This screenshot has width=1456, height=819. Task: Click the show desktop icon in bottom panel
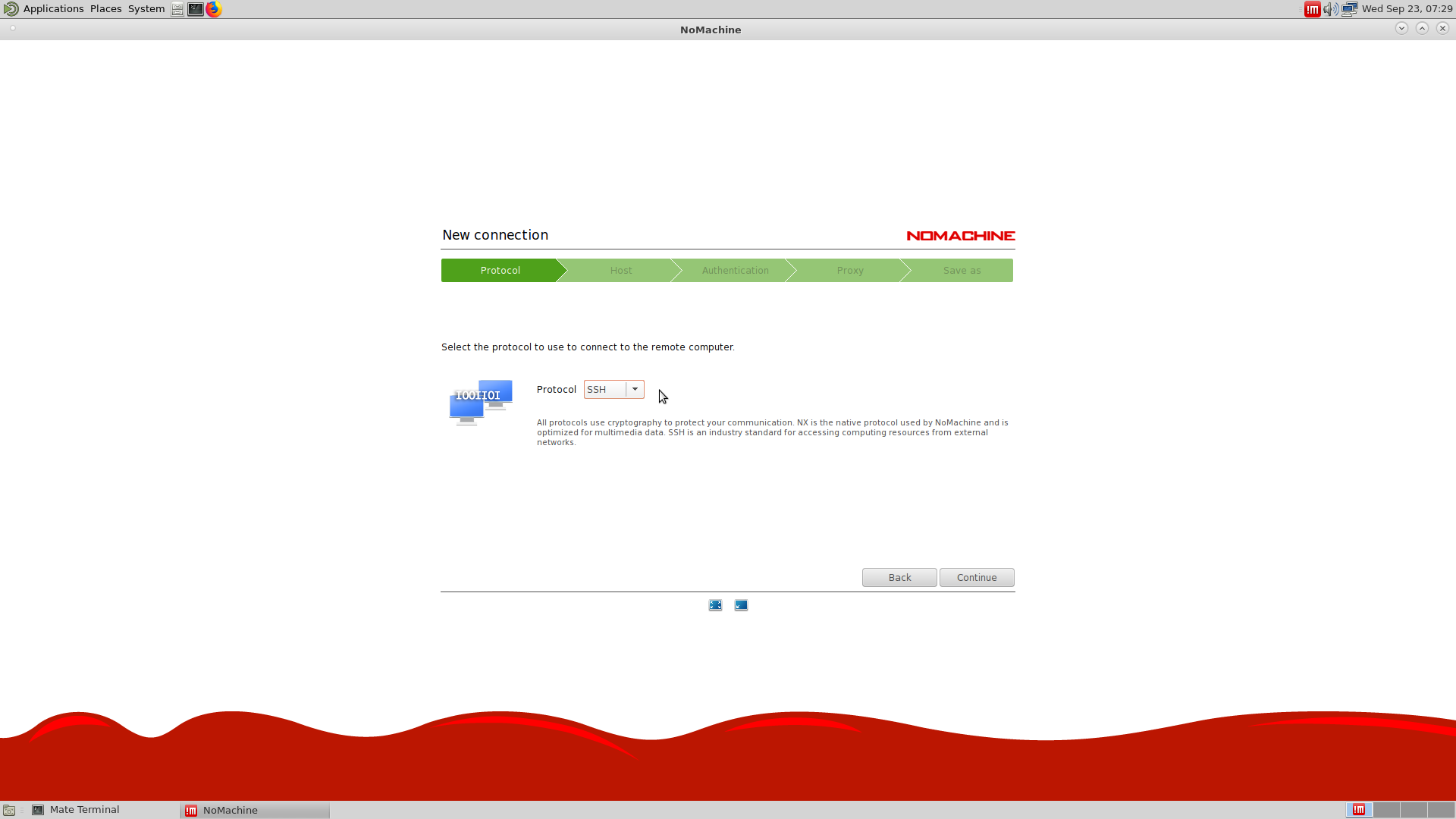(x=9, y=810)
